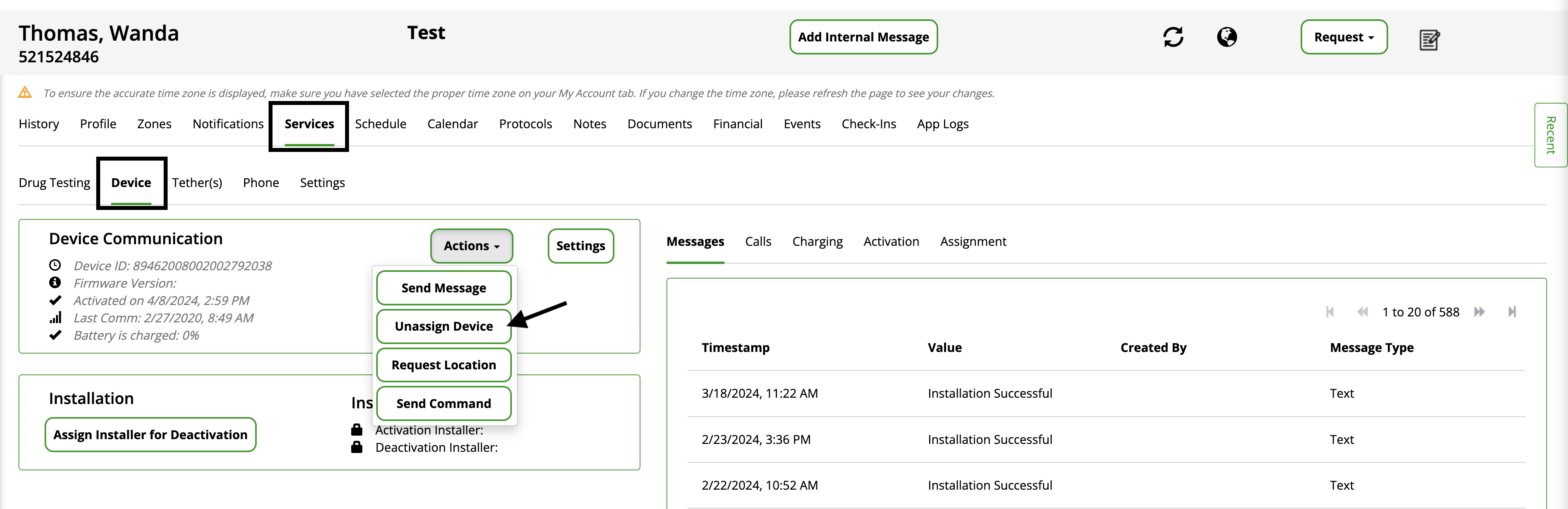Open the Request dropdown
This screenshot has width=1568, height=509.
[1343, 37]
